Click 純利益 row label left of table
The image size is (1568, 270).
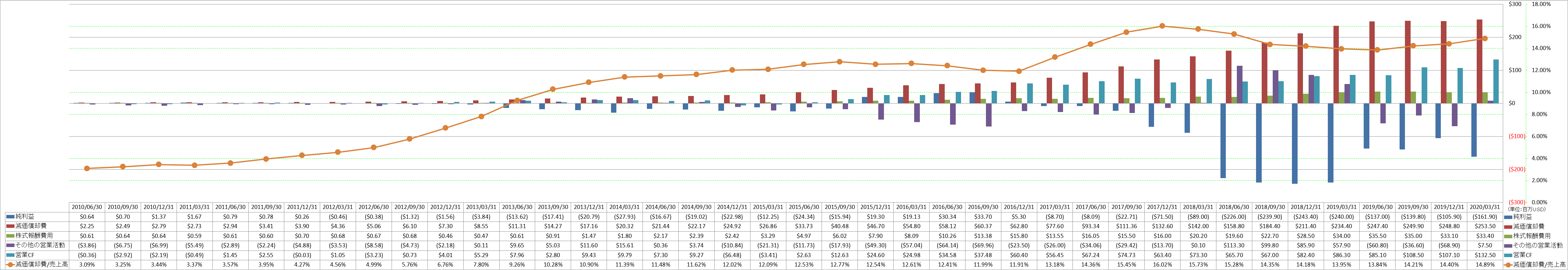(x=25, y=217)
